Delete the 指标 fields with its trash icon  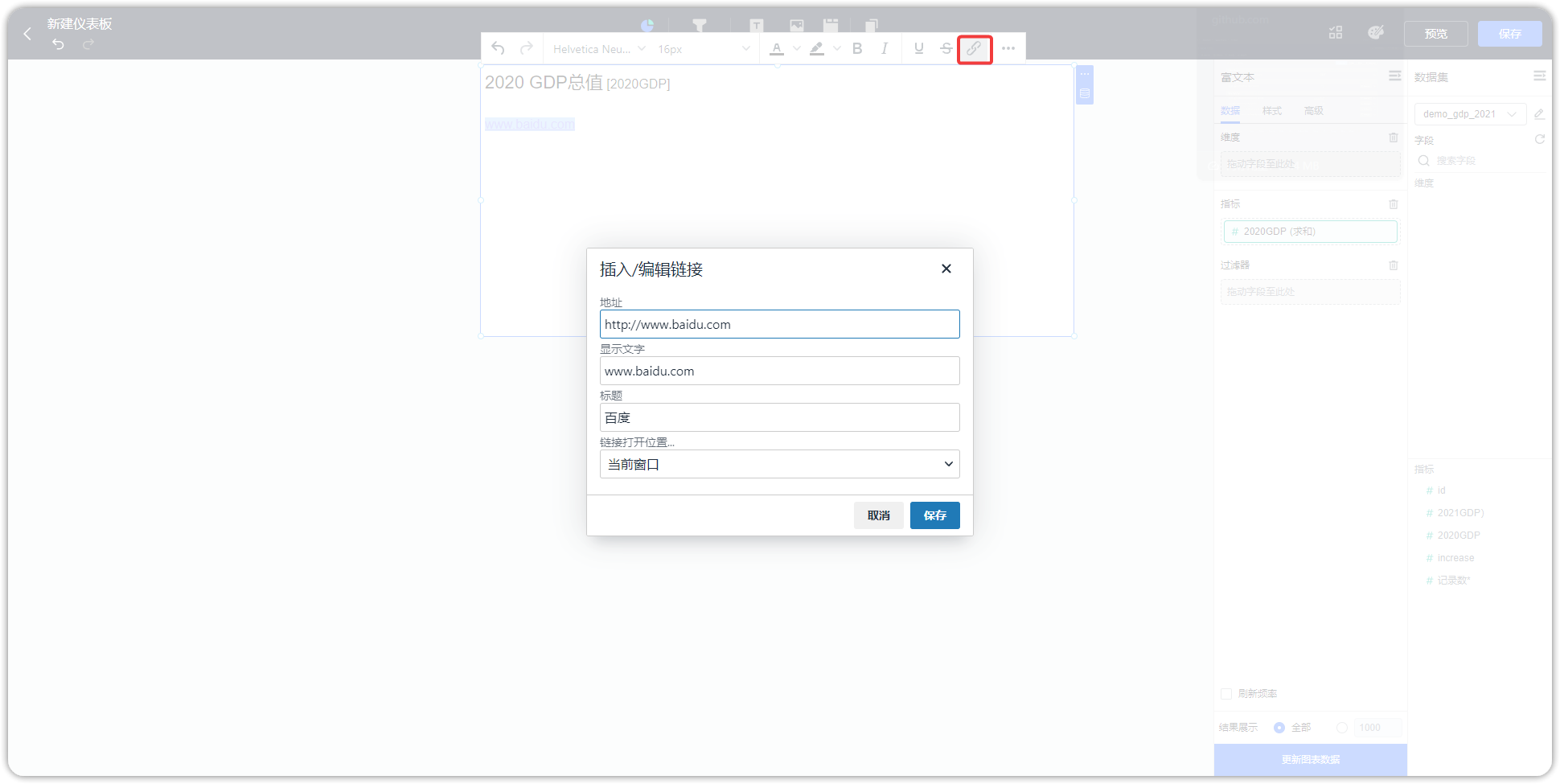click(1394, 204)
